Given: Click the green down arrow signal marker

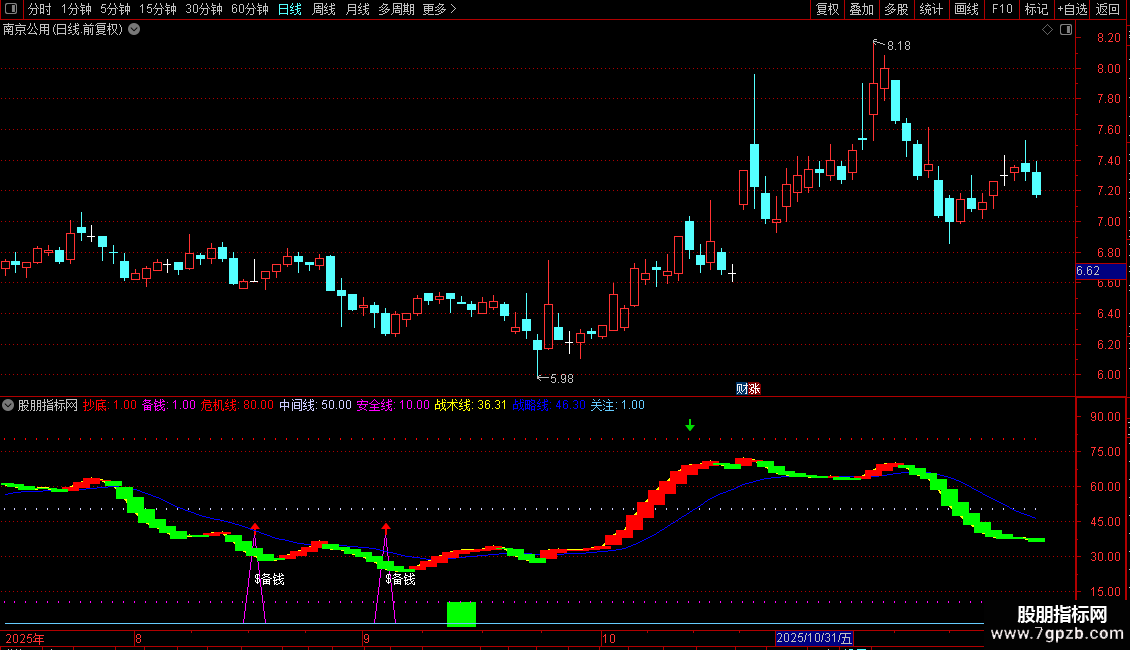Looking at the screenshot, I should click(x=690, y=425).
